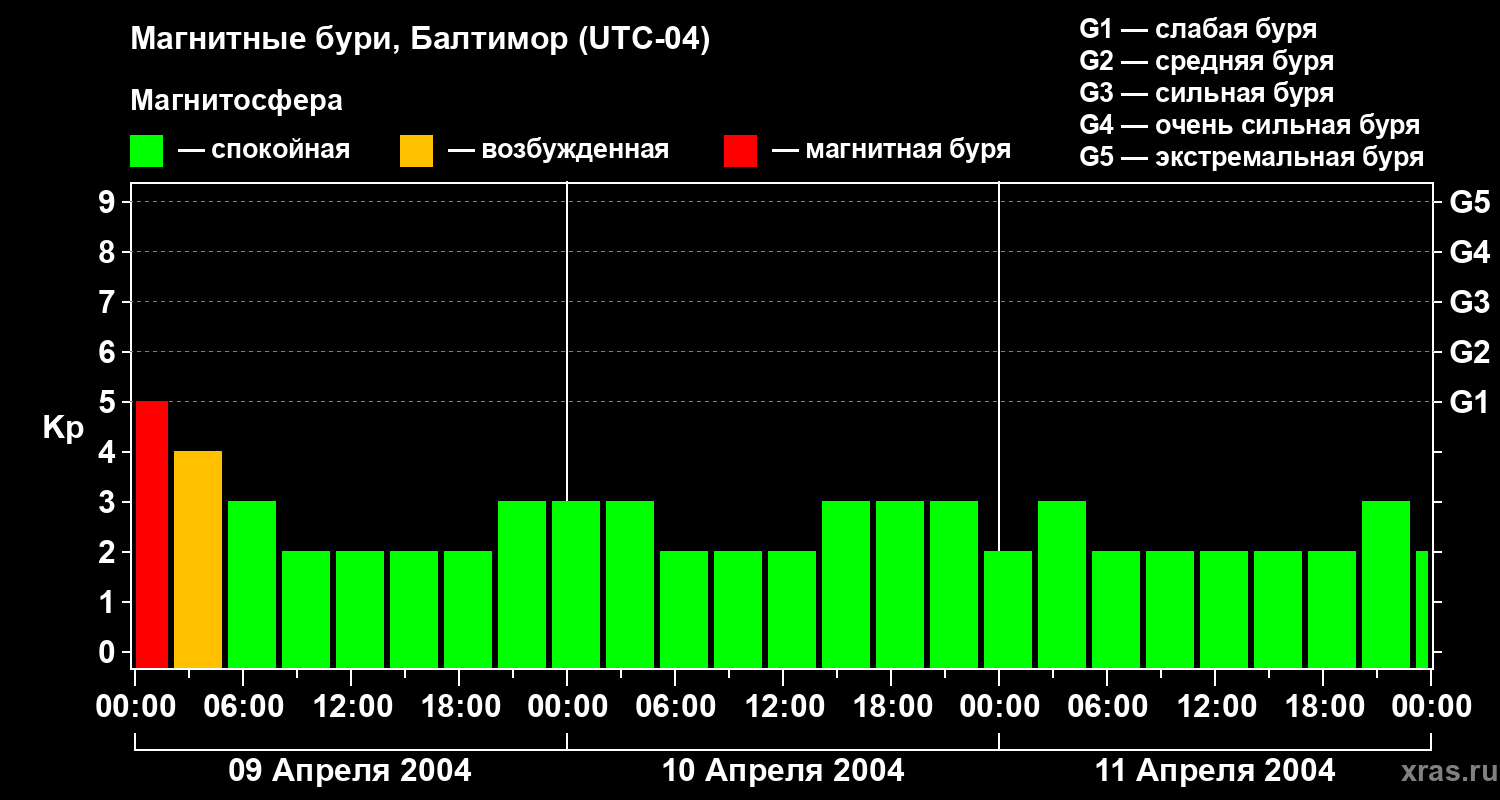Pick the 18:00–21:00 bar on 11 April
The image size is (1500, 800).
[x=1332, y=609]
